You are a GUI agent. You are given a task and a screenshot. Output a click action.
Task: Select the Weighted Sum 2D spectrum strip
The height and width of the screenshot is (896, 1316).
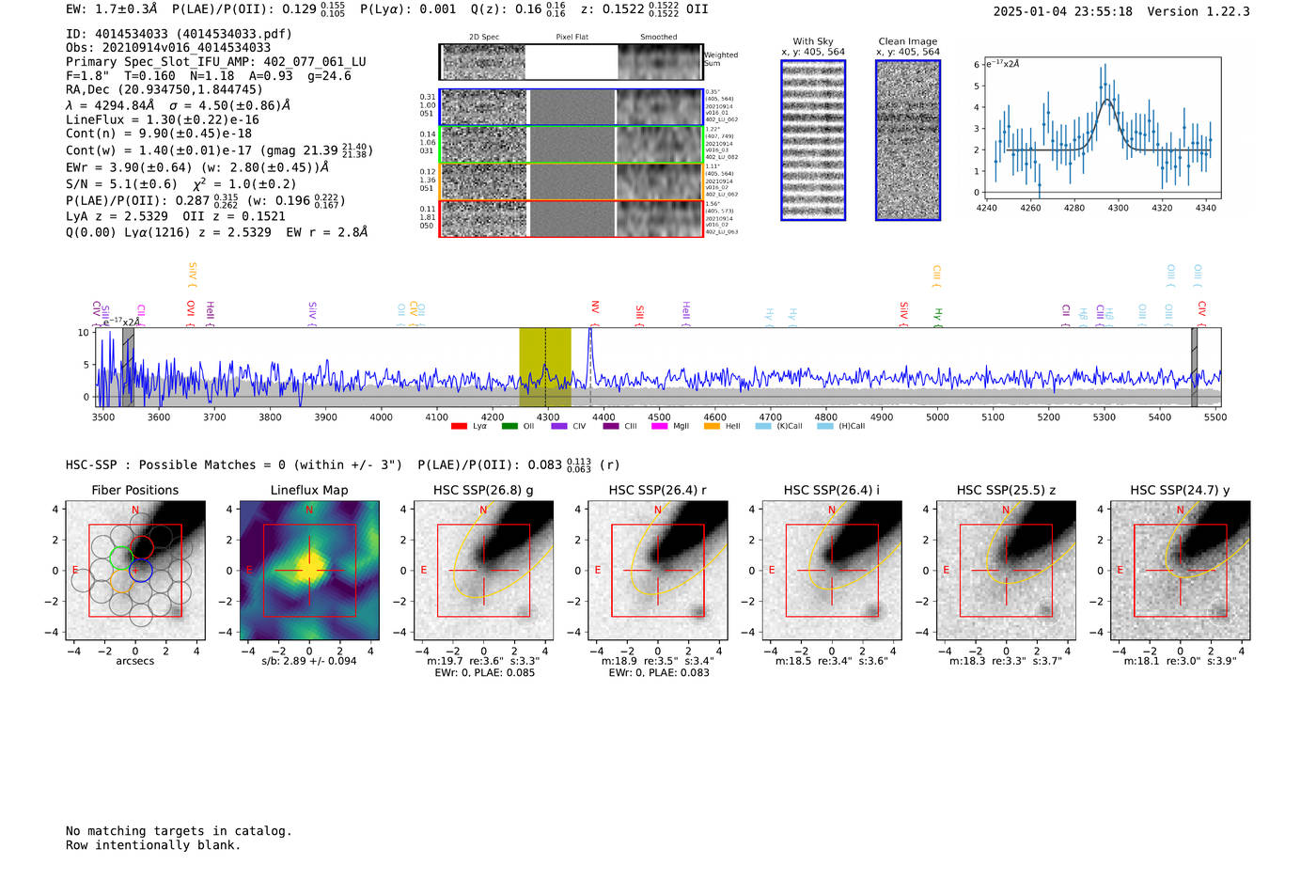pyautogui.click(x=572, y=62)
